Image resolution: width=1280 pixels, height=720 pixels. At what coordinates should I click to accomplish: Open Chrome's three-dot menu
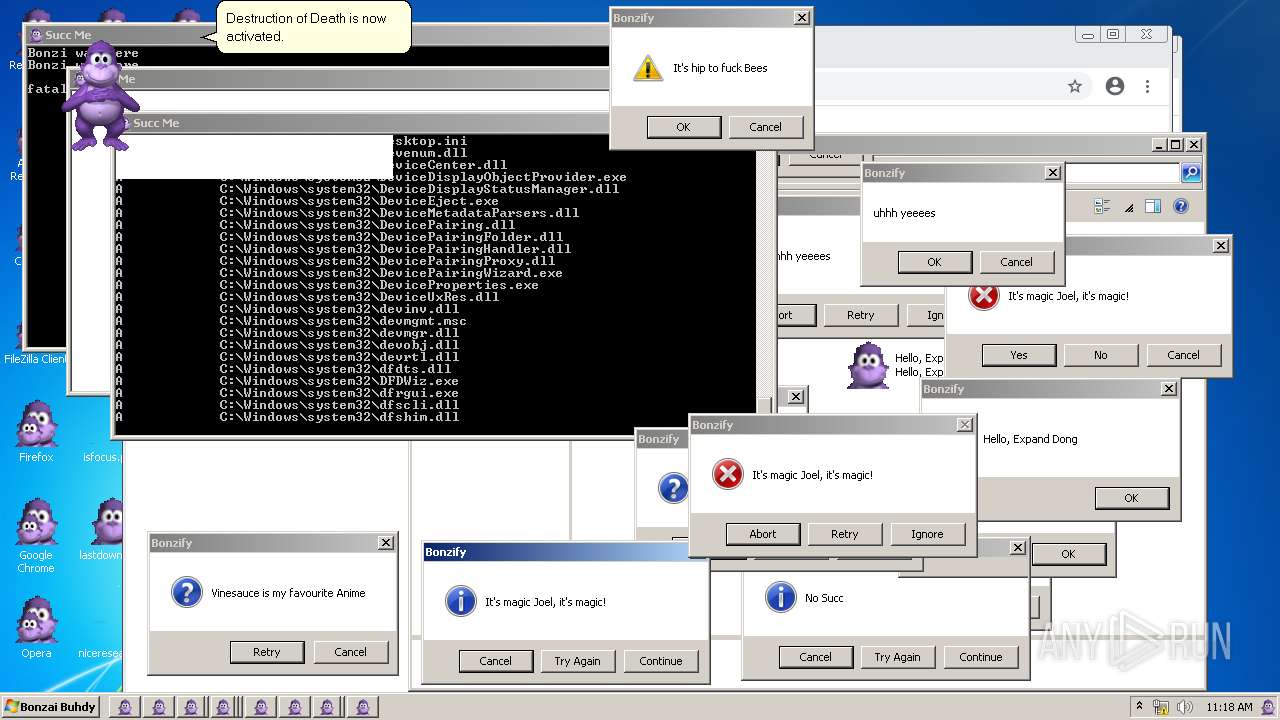point(1148,87)
